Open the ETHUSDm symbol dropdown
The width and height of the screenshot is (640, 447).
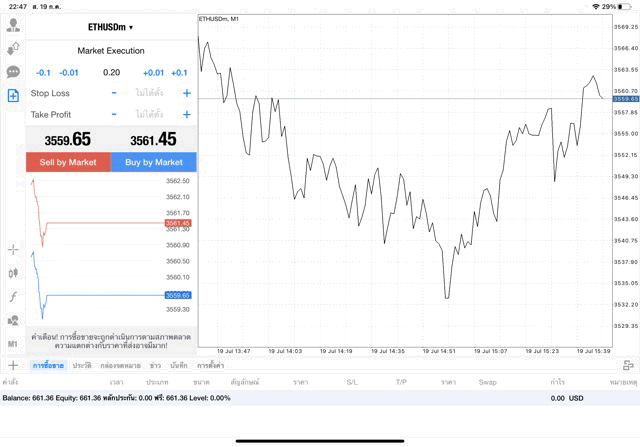tap(111, 27)
